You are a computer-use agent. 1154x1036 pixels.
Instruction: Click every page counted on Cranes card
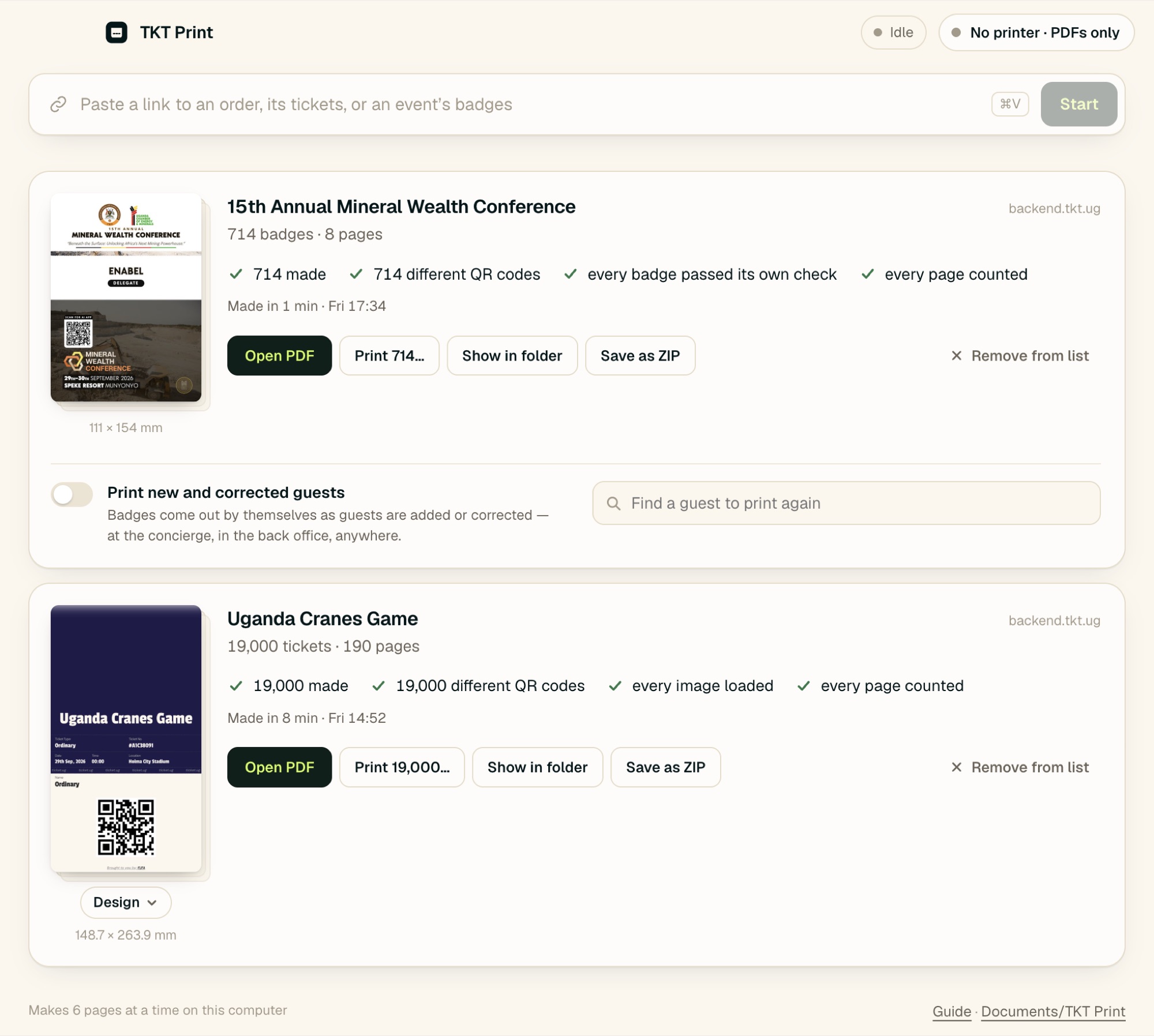[x=892, y=686]
